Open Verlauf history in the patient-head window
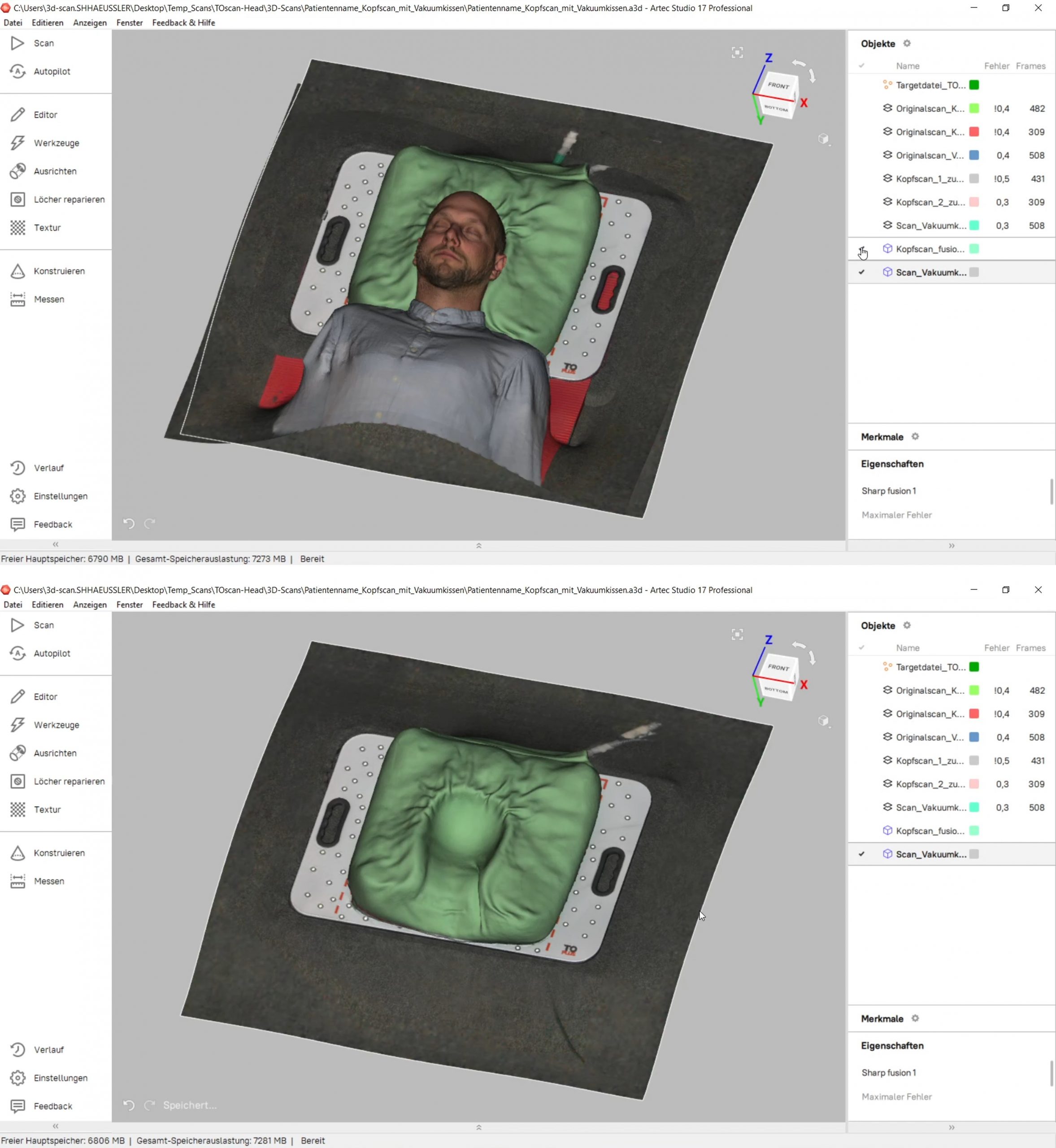 click(x=37, y=468)
